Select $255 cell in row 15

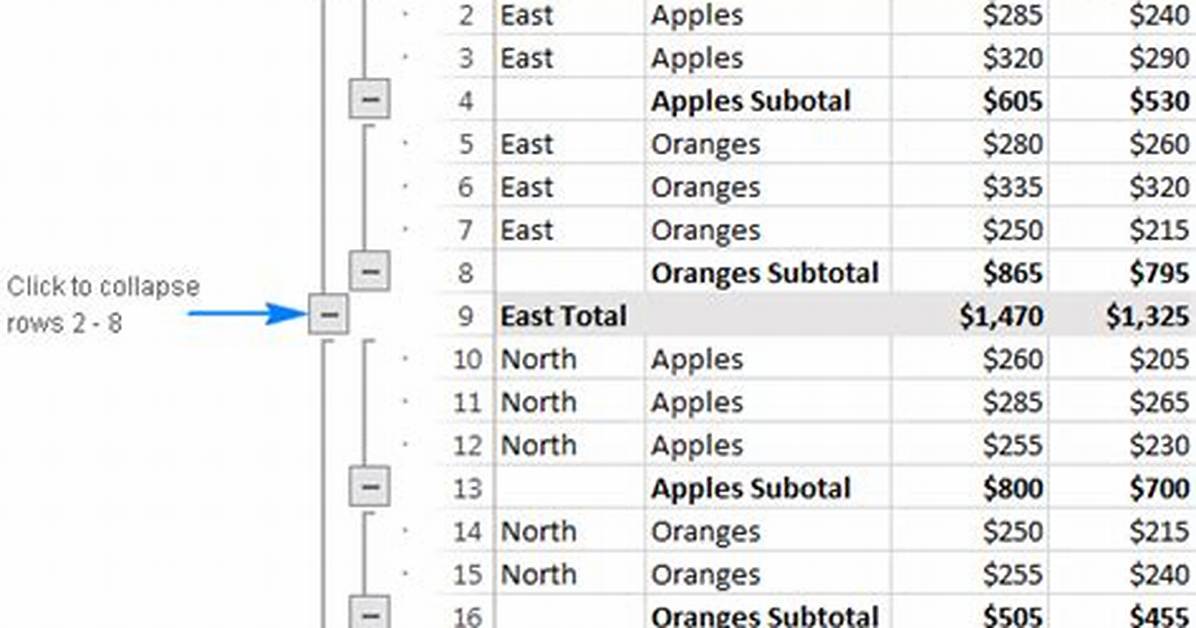pos(969,574)
